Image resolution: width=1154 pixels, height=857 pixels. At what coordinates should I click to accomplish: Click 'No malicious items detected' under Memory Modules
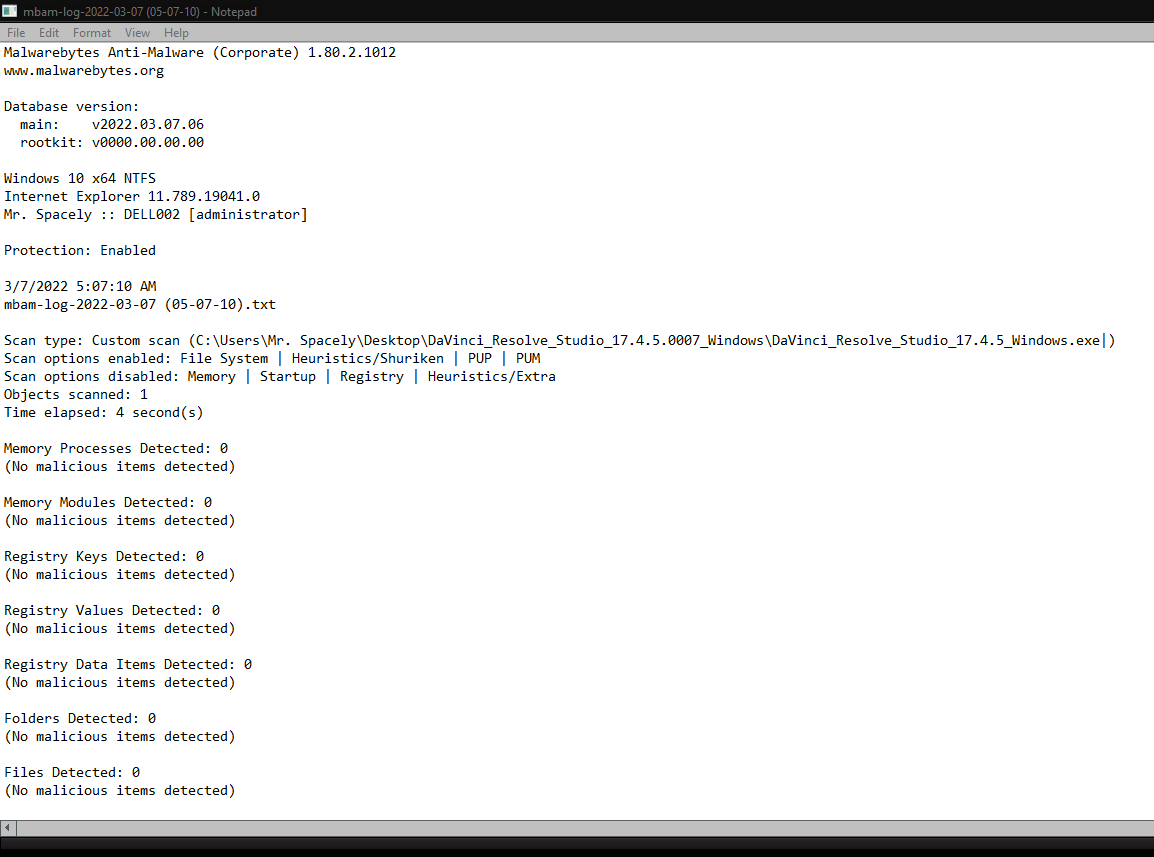(x=120, y=521)
